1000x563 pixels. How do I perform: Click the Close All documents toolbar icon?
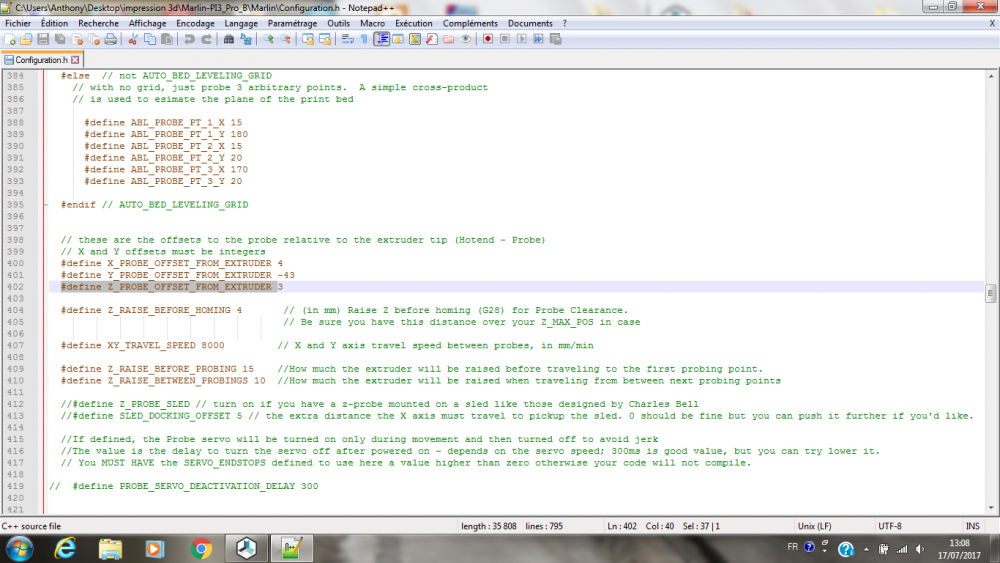coord(94,40)
